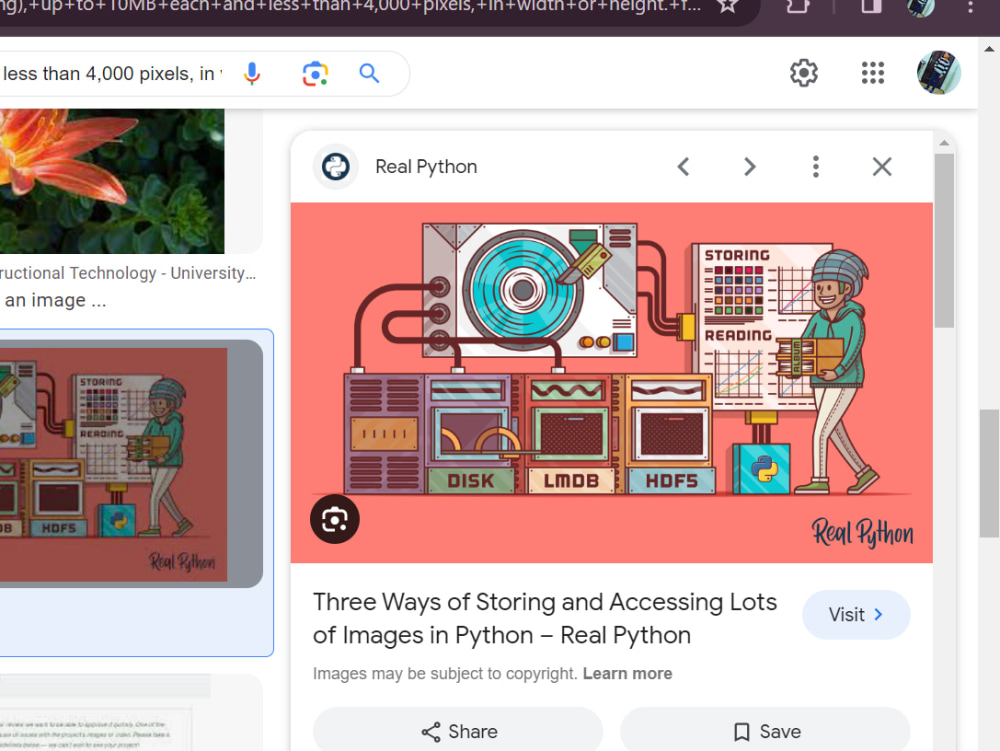Click the Chrome address bar URL
The width and height of the screenshot is (1000, 751).
[x=351, y=6]
